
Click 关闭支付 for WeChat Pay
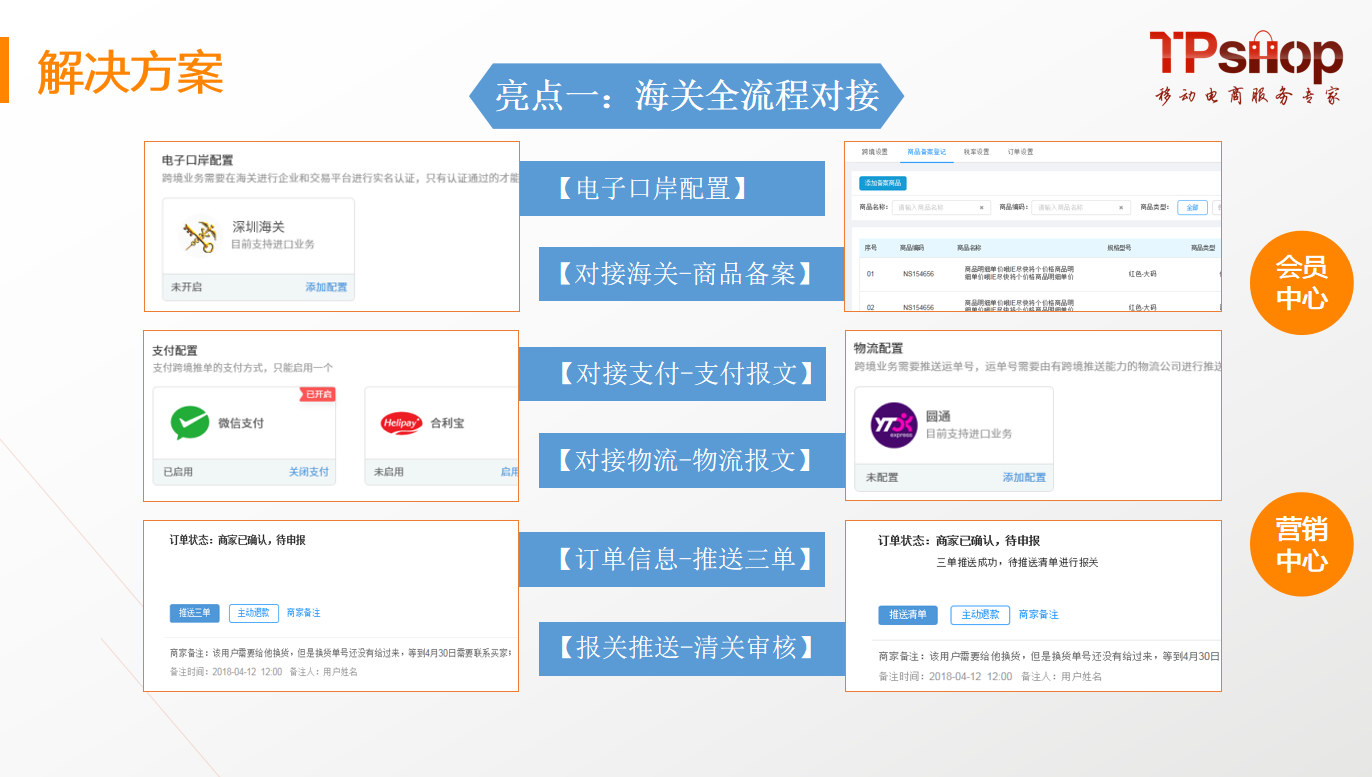pyautogui.click(x=308, y=472)
